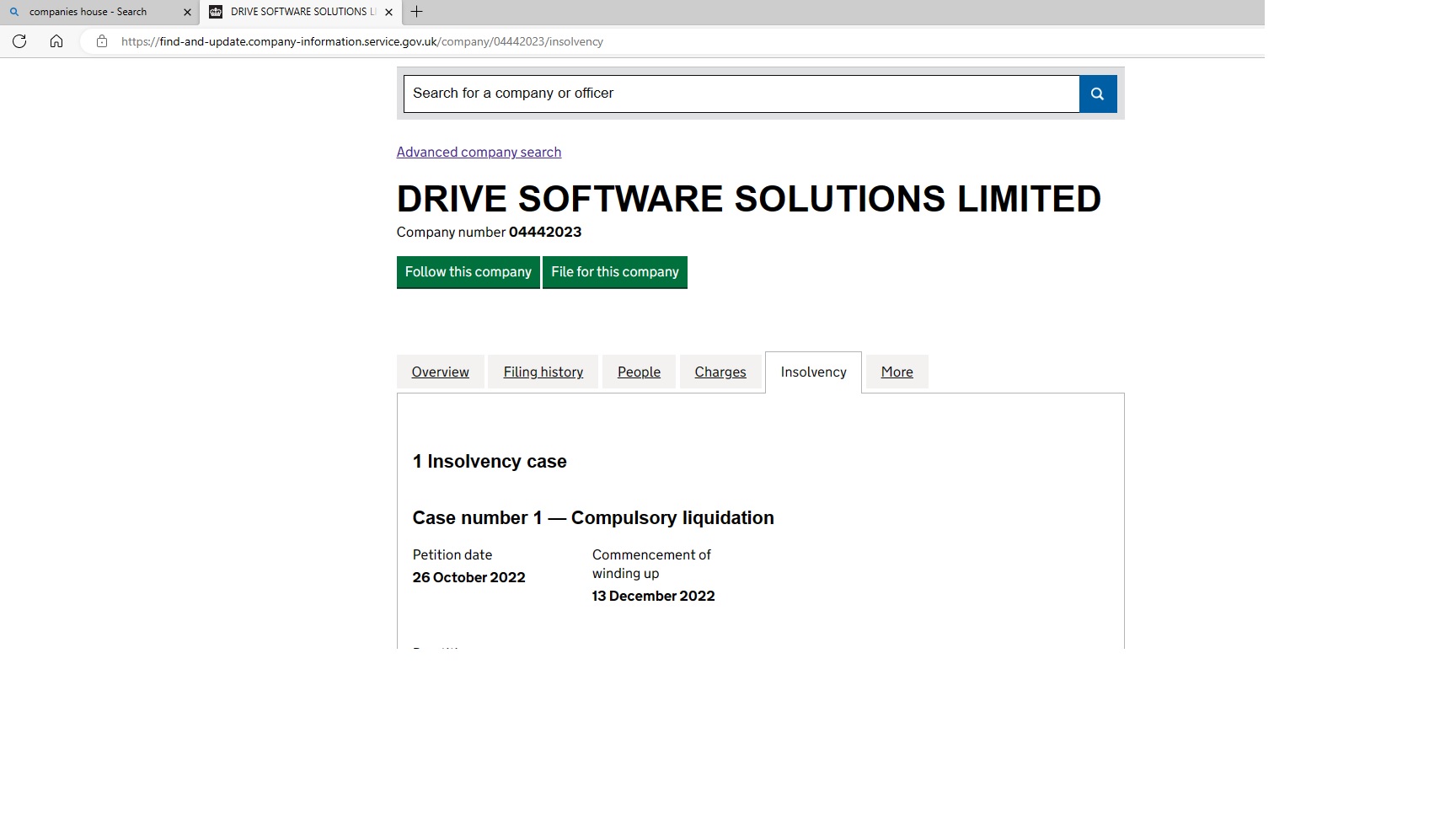Close the DRIVE SOFTWARE SOLUTIONS tab
Screen dimensions: 1456x819
(388, 12)
